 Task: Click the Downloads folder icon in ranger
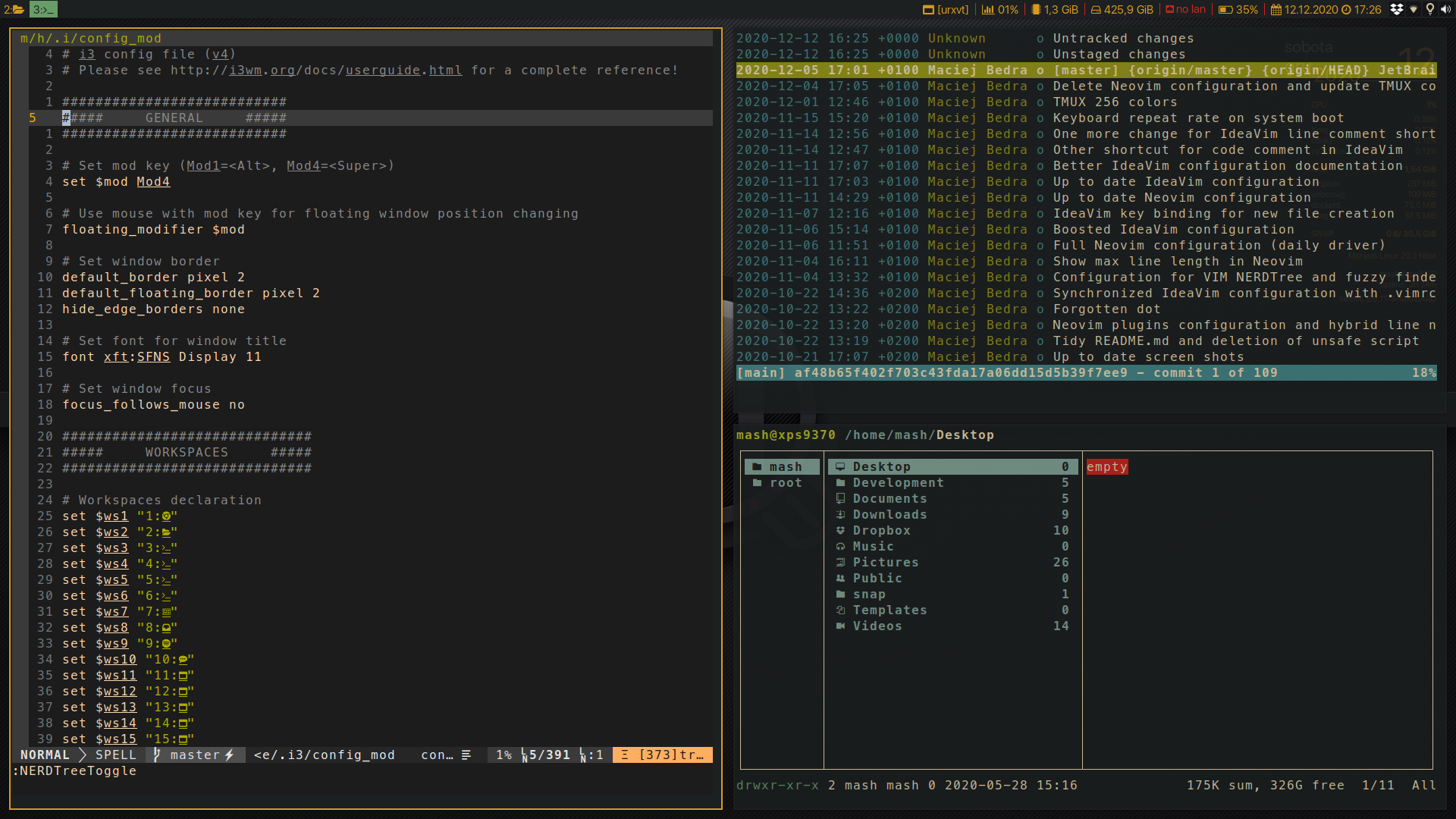tap(840, 515)
